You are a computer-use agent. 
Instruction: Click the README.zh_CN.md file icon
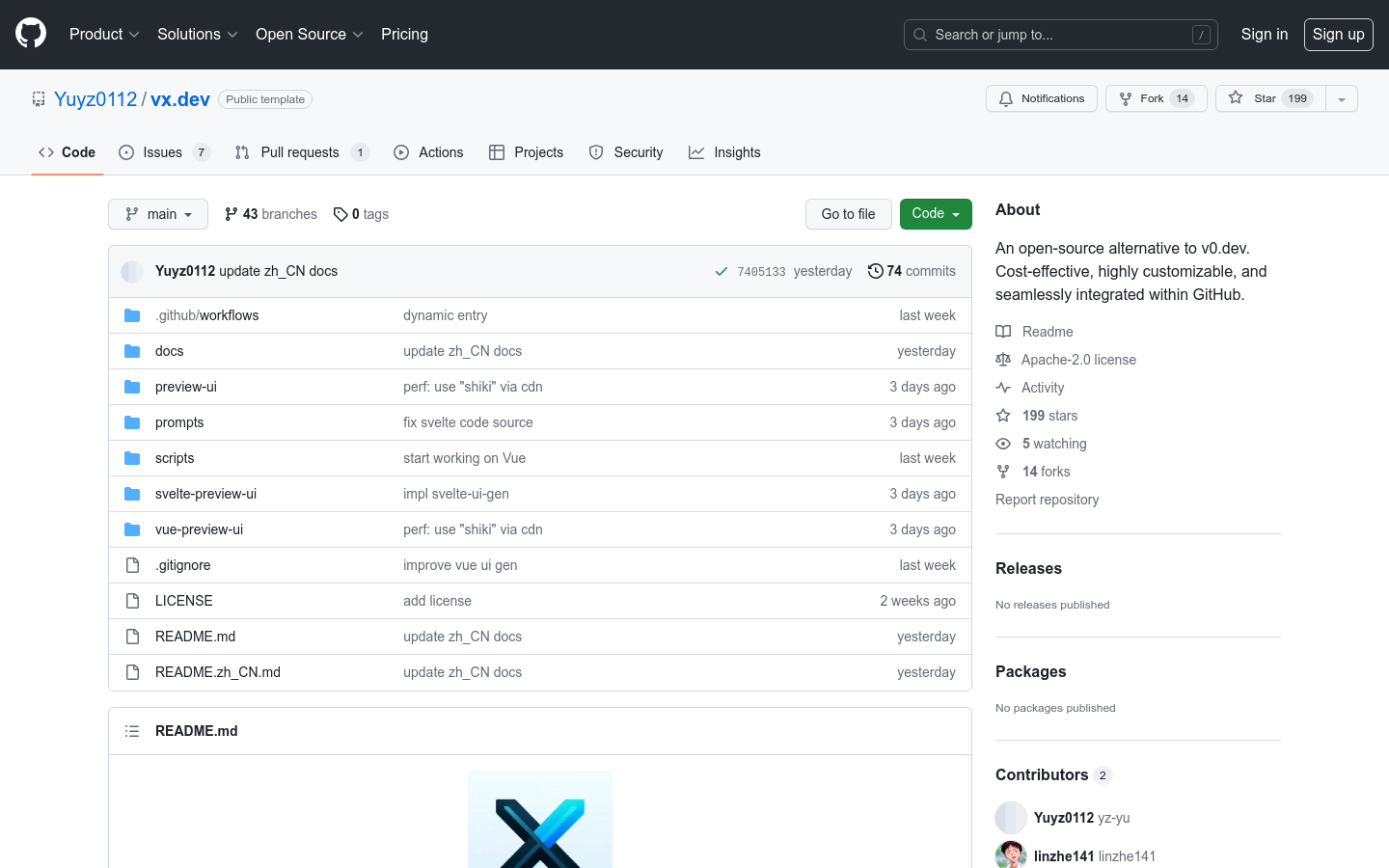coord(132,672)
